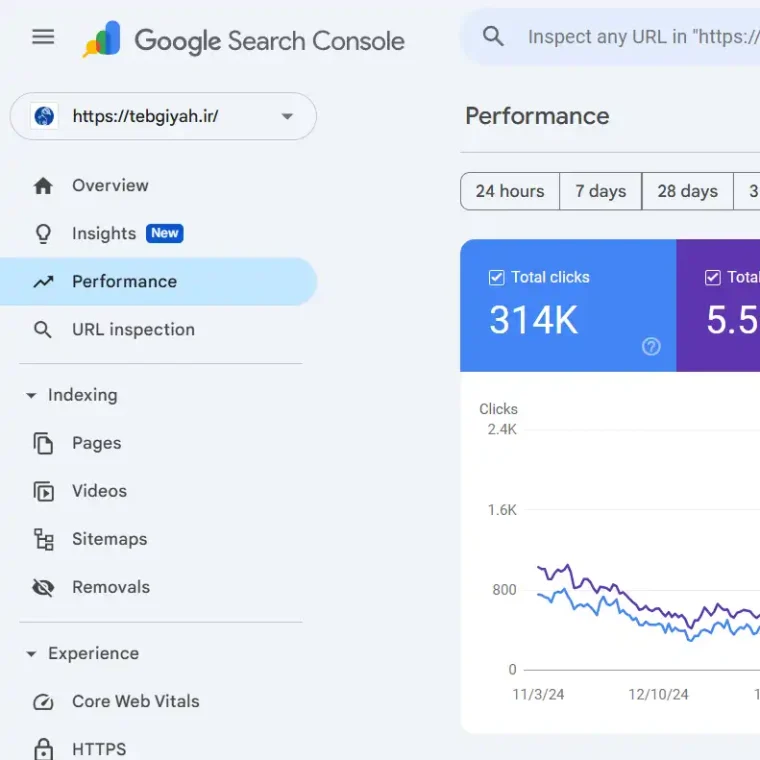Click the help icon on Total clicks card
Image resolution: width=760 pixels, height=760 pixels.
pos(651,346)
